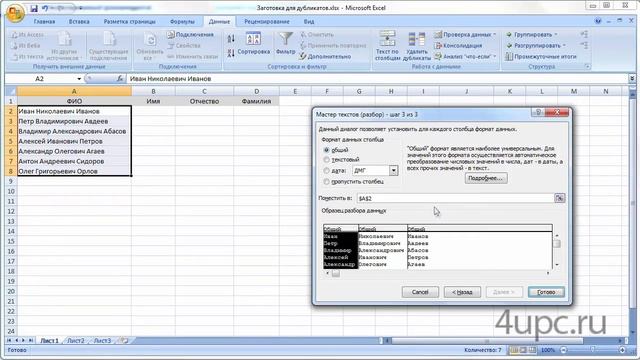640x360 pixels.
Task: Open the Главная tab
Action: (x=44, y=22)
